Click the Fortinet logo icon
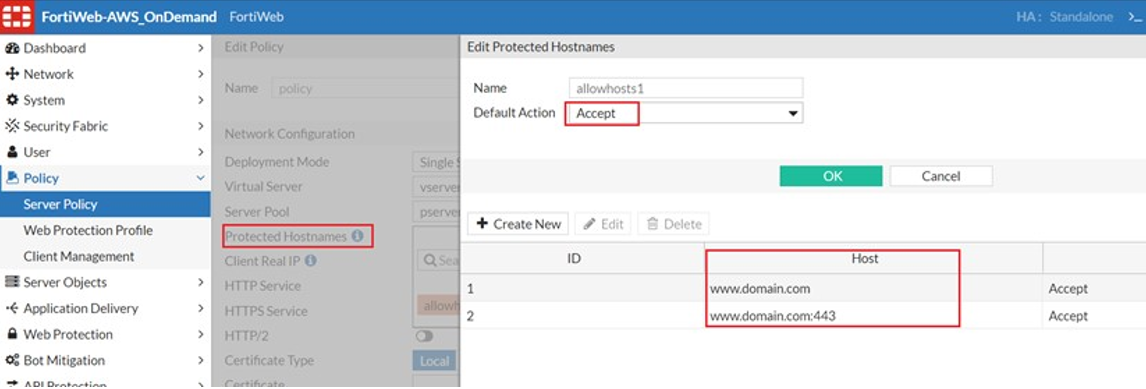Image resolution: width=1146 pixels, height=389 pixels. coord(17,16)
